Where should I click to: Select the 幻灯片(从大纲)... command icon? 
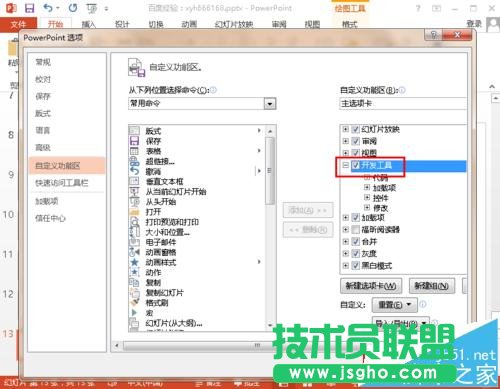pyautogui.click(x=134, y=323)
